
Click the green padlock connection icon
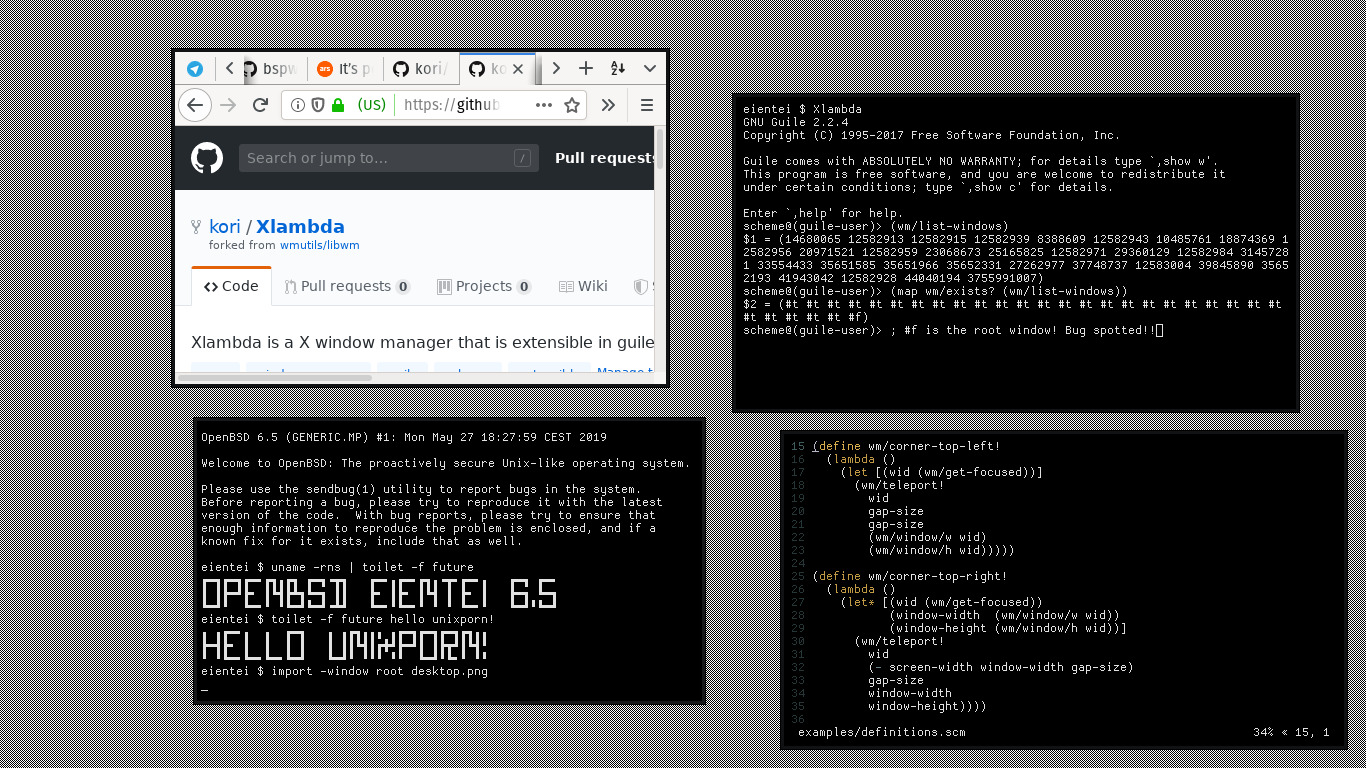tap(338, 105)
